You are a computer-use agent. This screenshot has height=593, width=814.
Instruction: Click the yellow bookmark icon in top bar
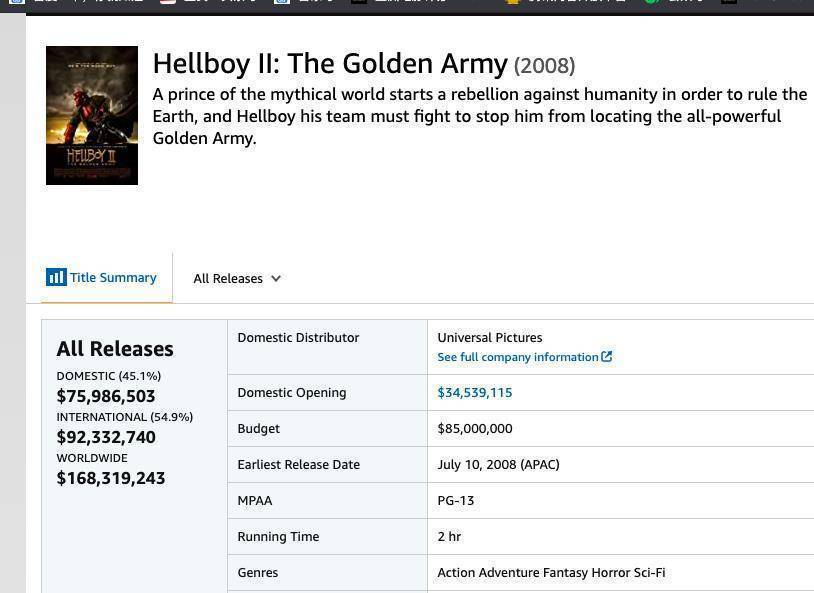click(512, 2)
